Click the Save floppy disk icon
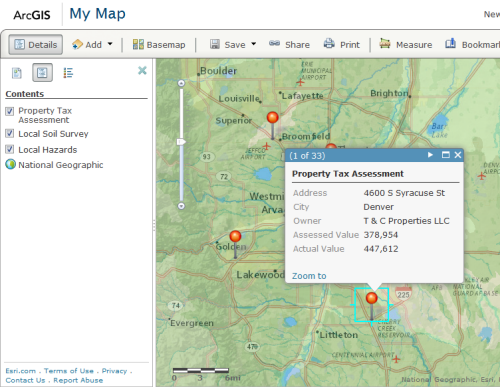Viewport: 500px width, 387px height. click(215, 44)
